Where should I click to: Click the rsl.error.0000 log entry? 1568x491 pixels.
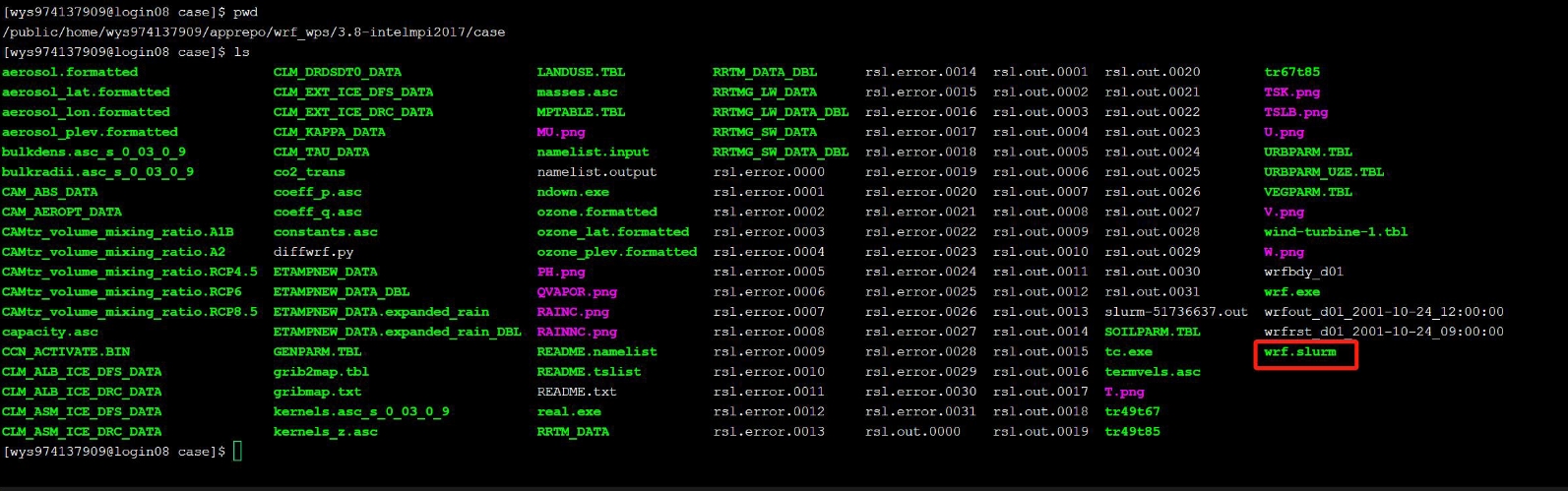pyautogui.click(x=769, y=172)
